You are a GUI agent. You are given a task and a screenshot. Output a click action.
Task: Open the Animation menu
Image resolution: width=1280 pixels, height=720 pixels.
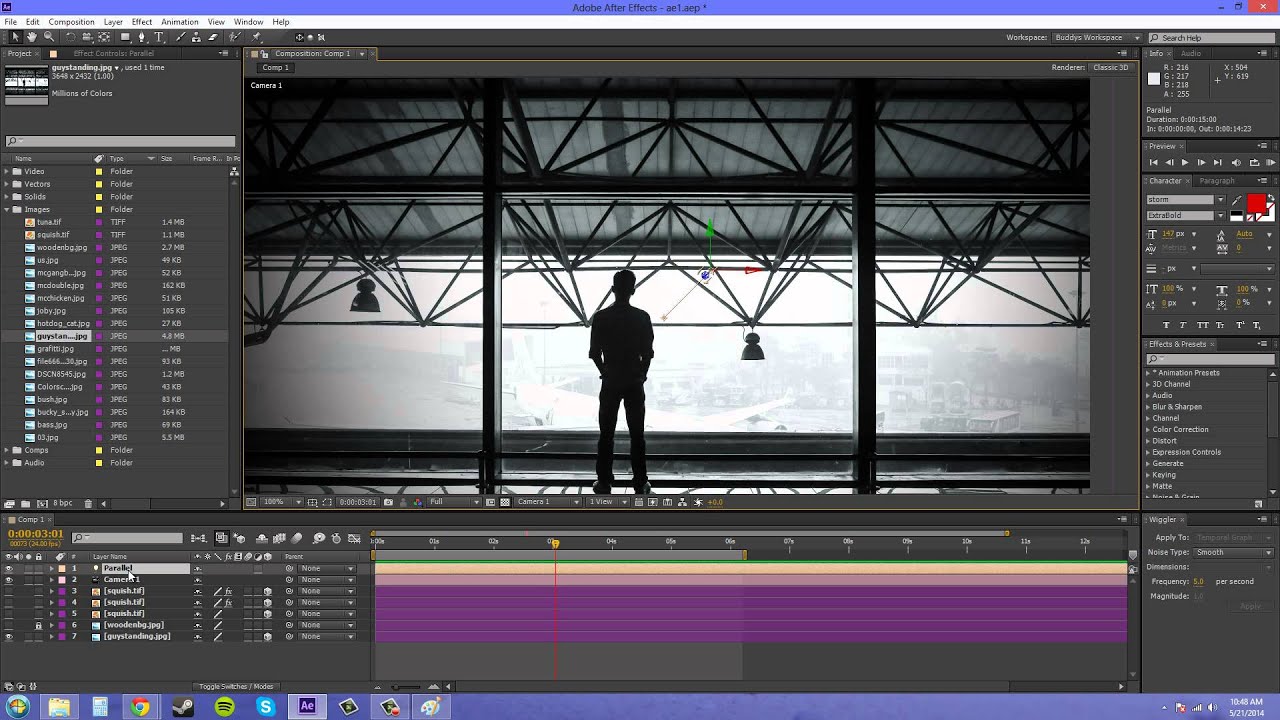coord(179,21)
